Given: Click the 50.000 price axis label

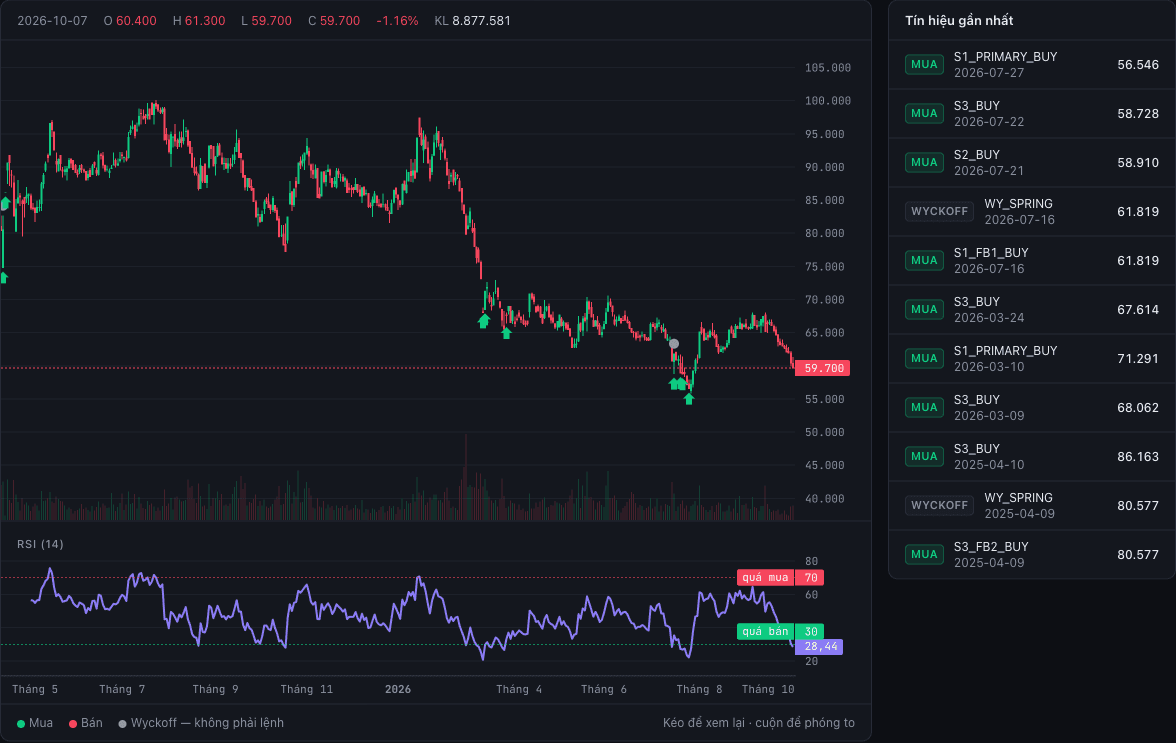Looking at the screenshot, I should click(x=825, y=432).
